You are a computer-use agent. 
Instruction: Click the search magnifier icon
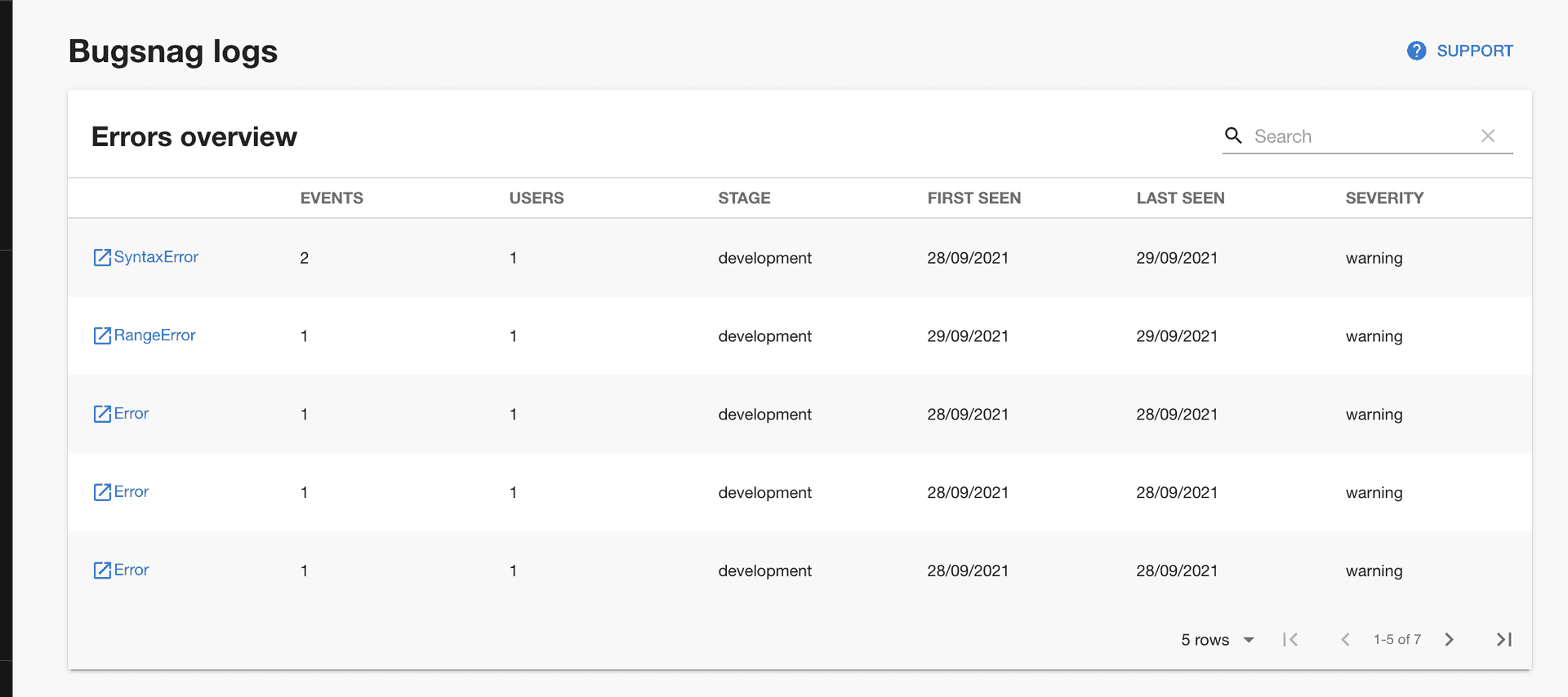pyautogui.click(x=1233, y=135)
